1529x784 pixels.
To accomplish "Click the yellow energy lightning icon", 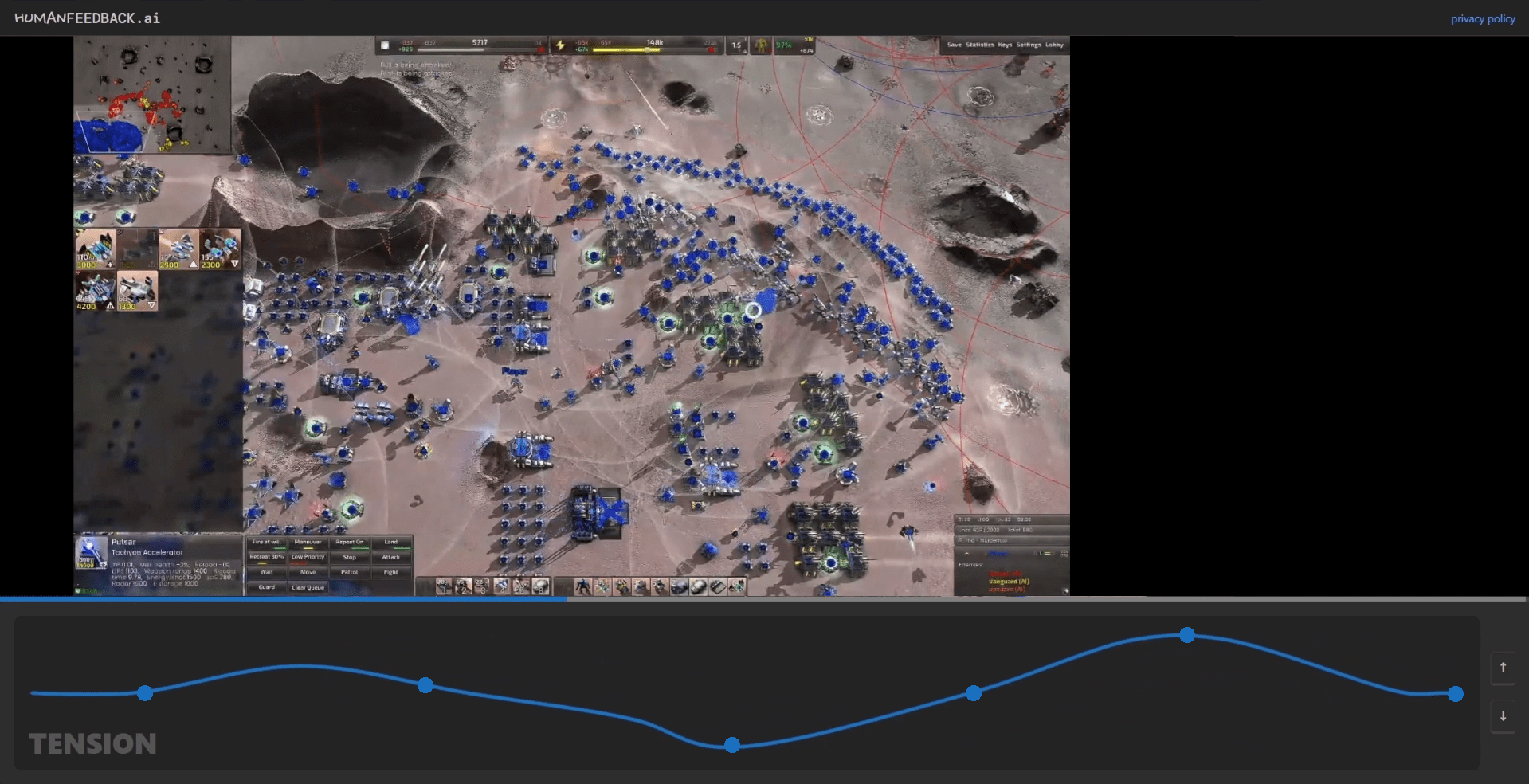I will point(561,45).
